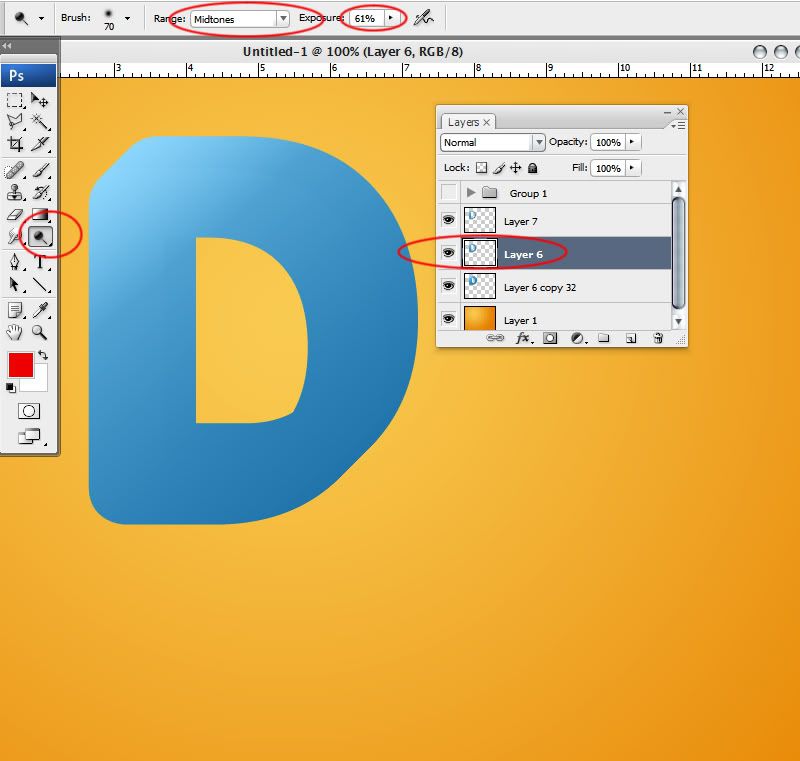Switch to the Layers tab
800x761 pixels.
pyautogui.click(x=463, y=122)
